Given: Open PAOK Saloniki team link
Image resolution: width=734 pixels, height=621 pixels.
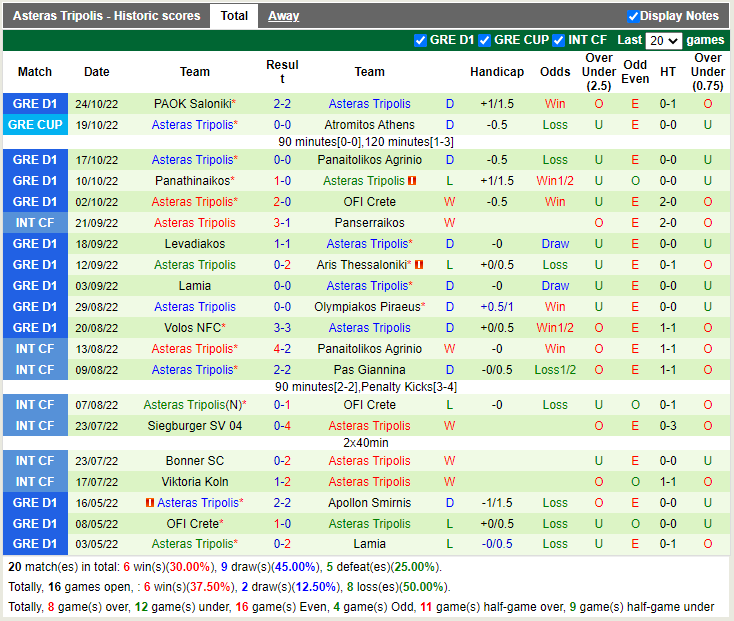Looking at the screenshot, I should pyautogui.click(x=192, y=104).
